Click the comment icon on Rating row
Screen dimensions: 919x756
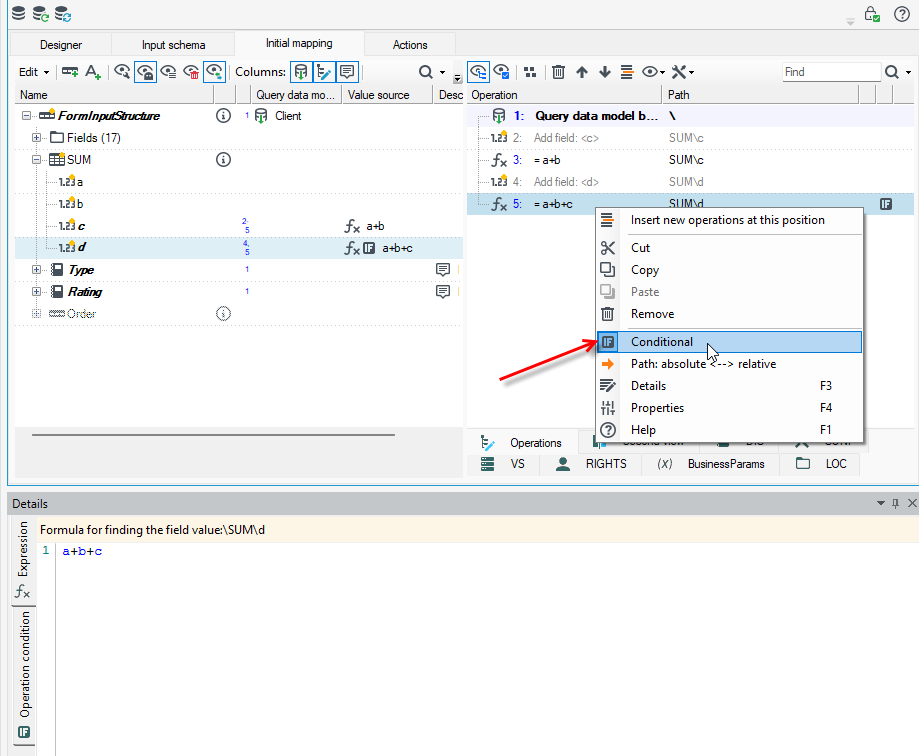[443, 291]
